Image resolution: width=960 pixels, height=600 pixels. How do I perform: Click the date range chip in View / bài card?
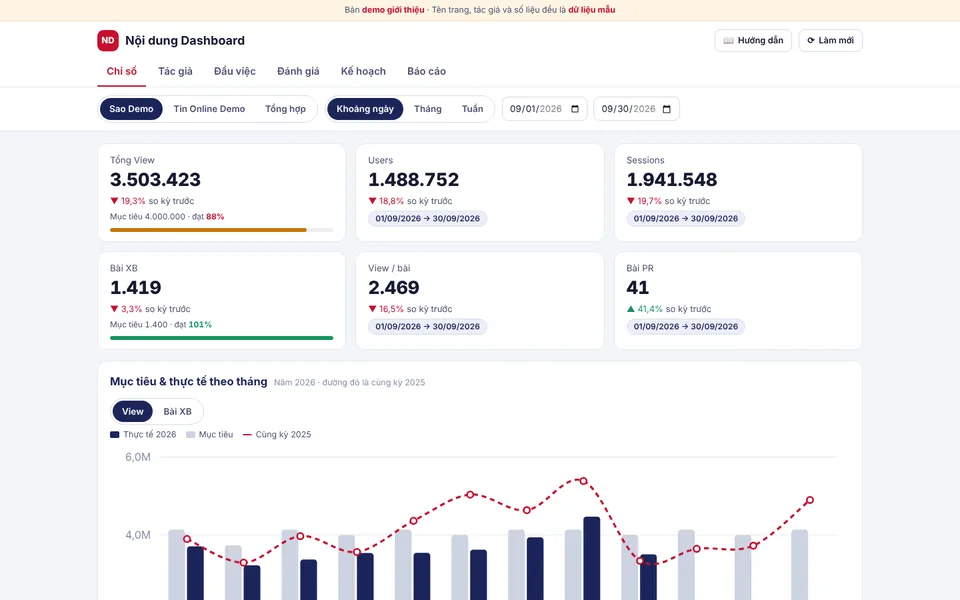[427, 326]
